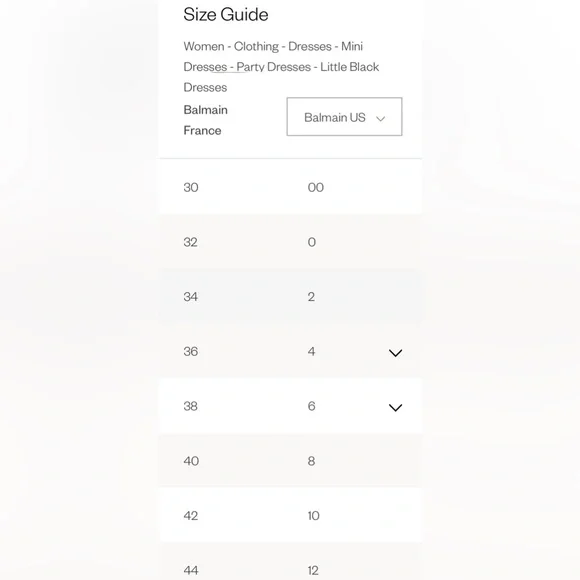Click the US size 10 value
Image resolution: width=580 pixels, height=580 pixels.
[314, 516]
